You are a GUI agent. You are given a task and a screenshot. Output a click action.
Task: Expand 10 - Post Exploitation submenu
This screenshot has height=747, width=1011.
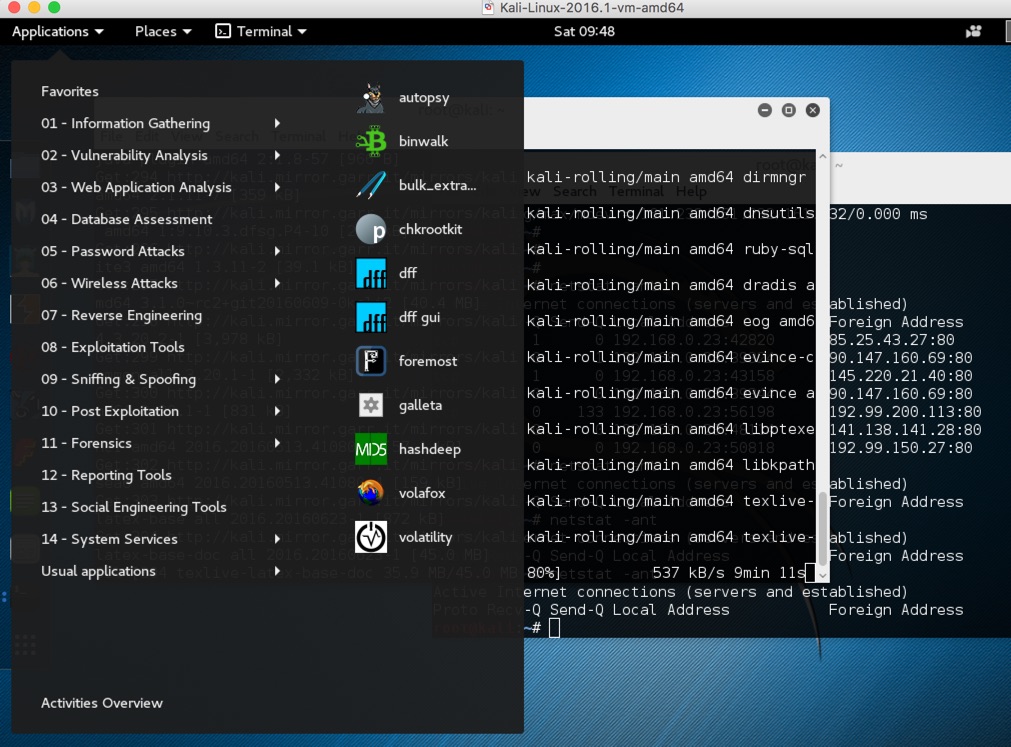point(277,411)
